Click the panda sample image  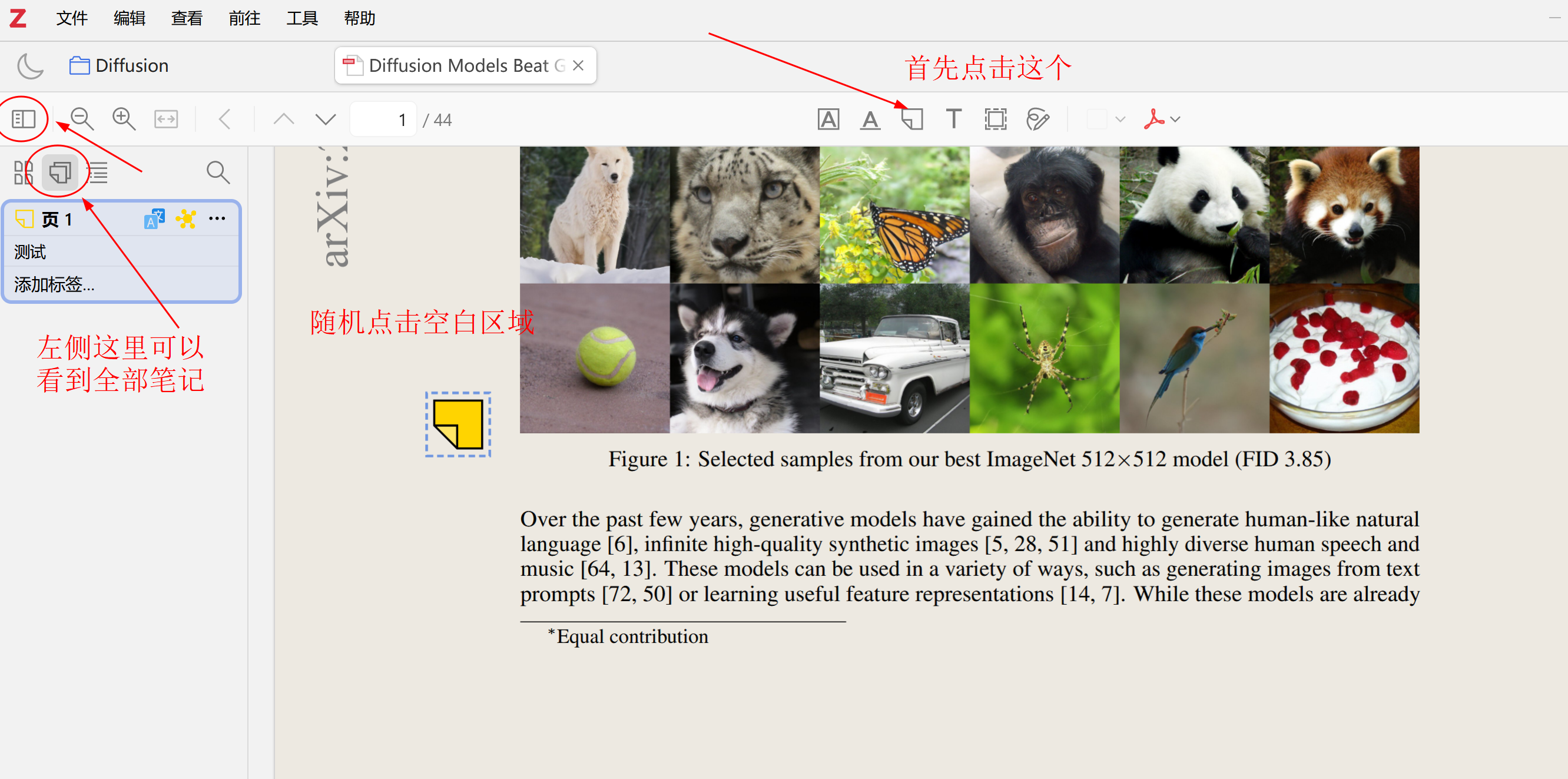[x=1194, y=215]
